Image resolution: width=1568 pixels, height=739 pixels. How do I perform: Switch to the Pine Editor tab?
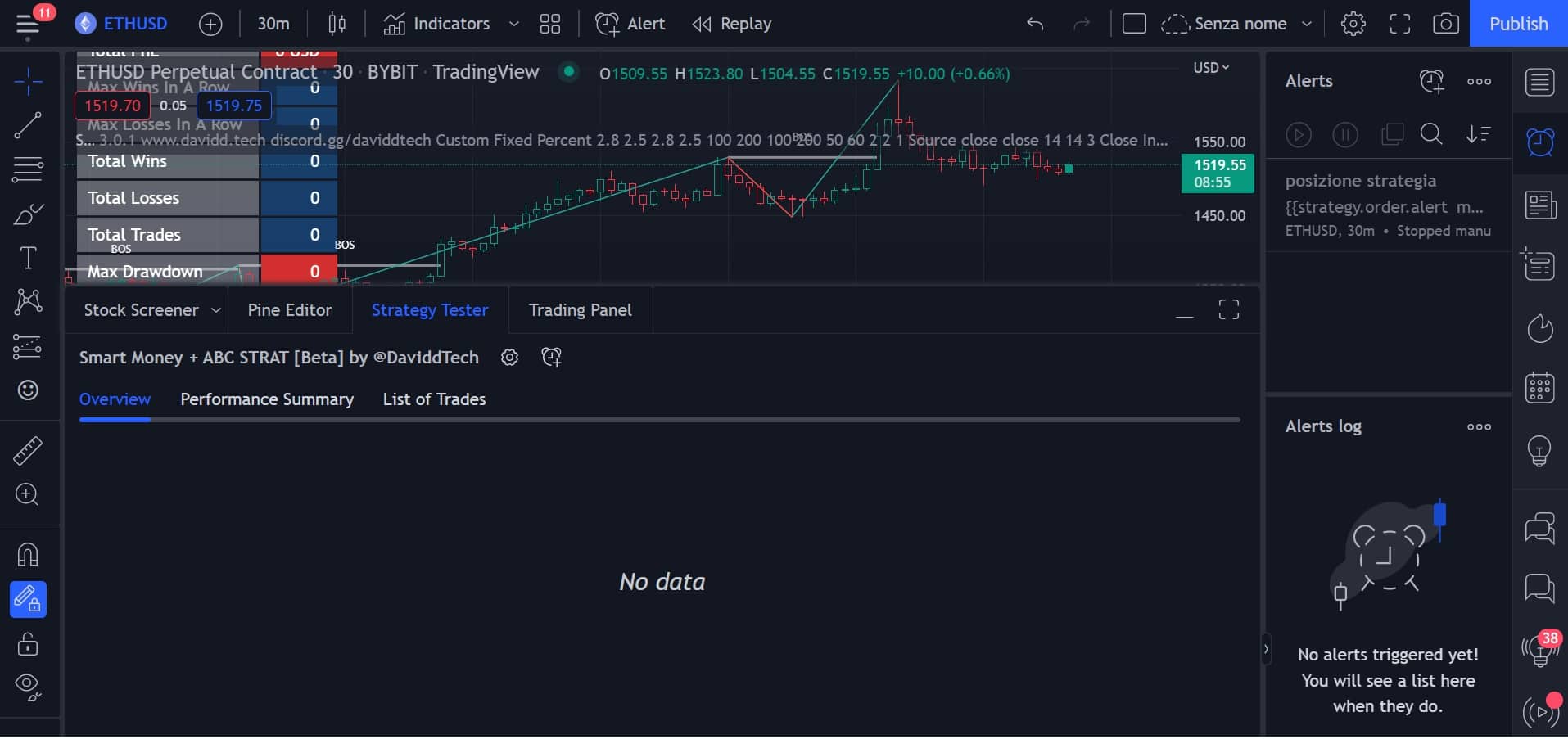[289, 310]
